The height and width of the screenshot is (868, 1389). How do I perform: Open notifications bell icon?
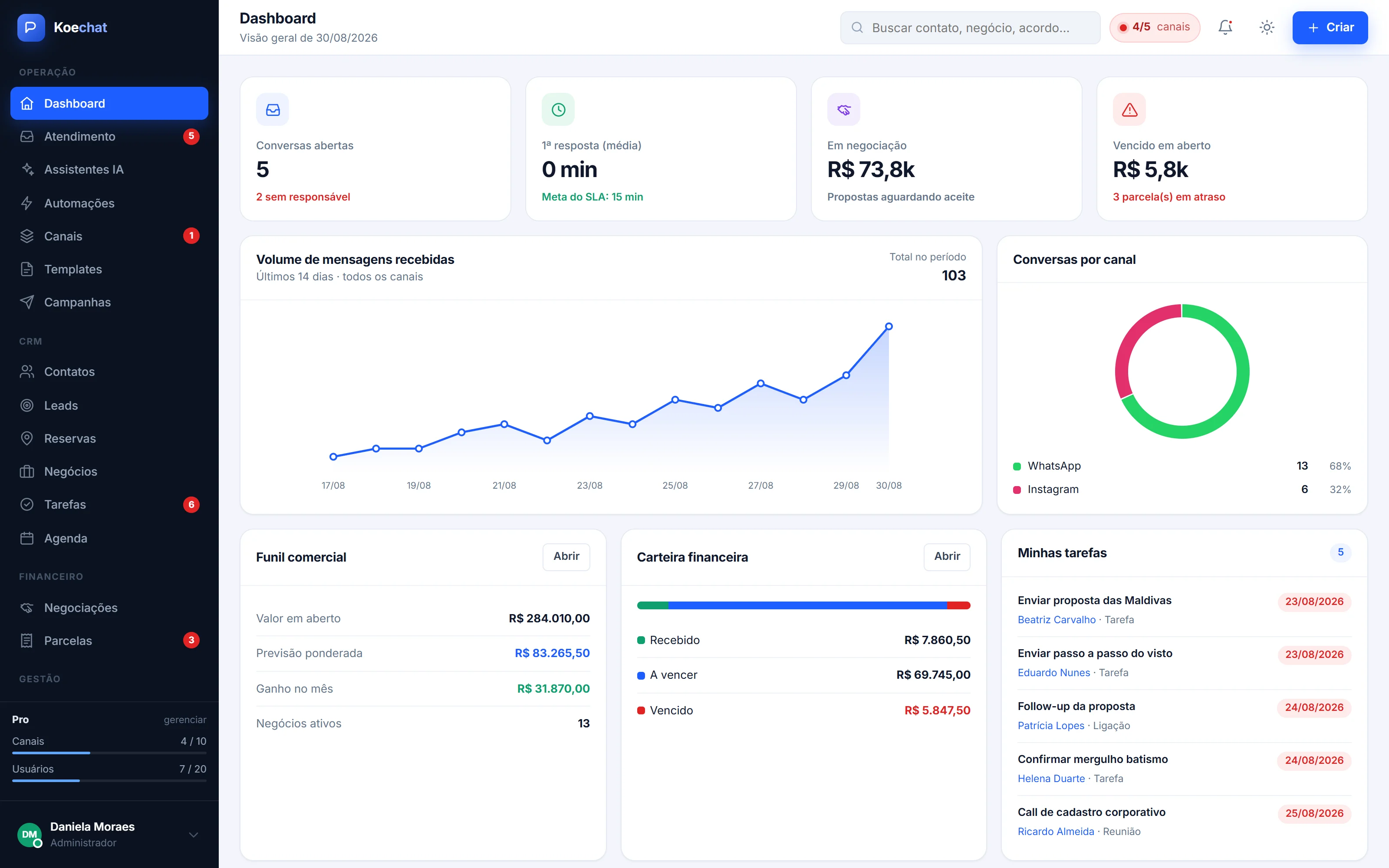point(1225,27)
